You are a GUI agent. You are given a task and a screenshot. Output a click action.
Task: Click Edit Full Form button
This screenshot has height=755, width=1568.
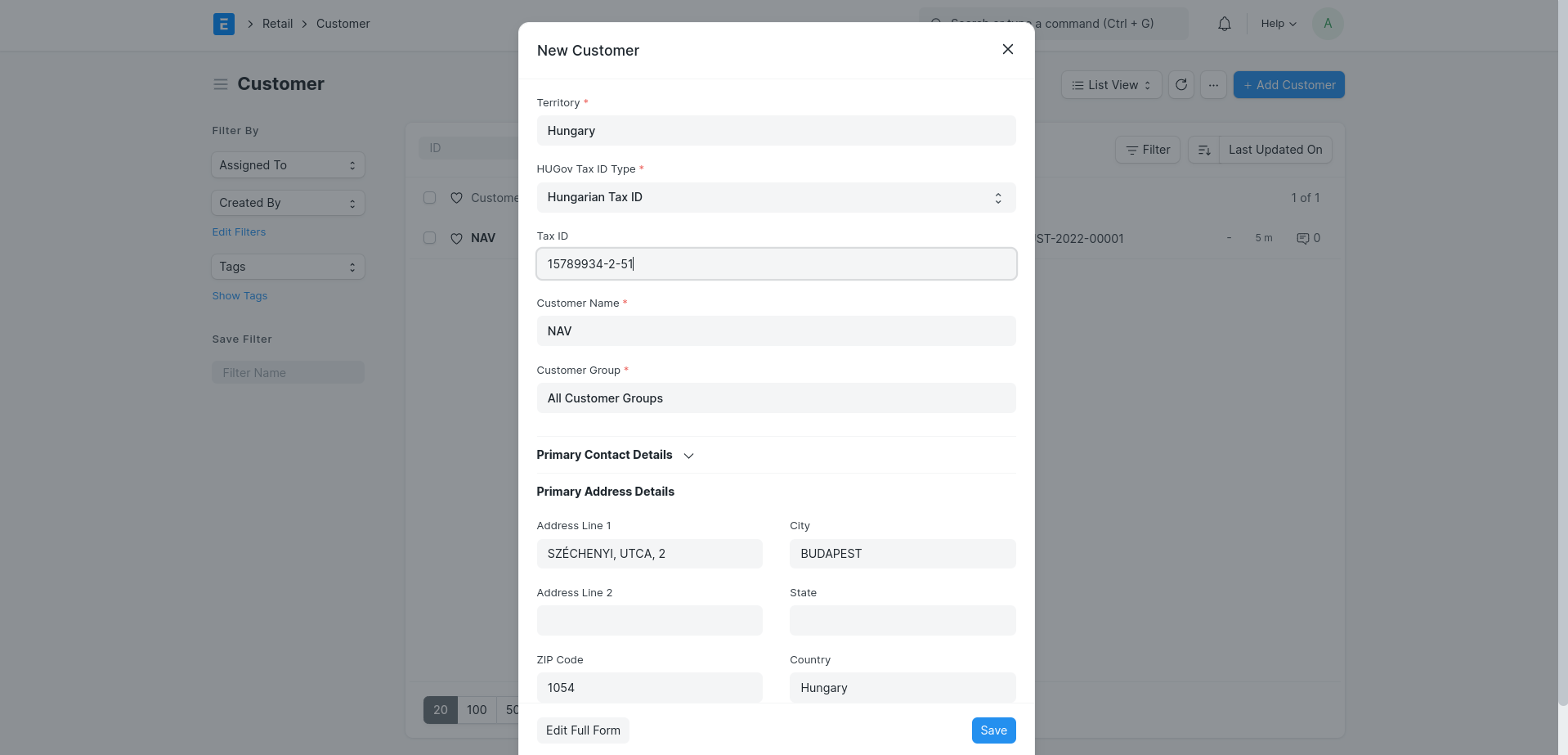[x=583, y=730]
